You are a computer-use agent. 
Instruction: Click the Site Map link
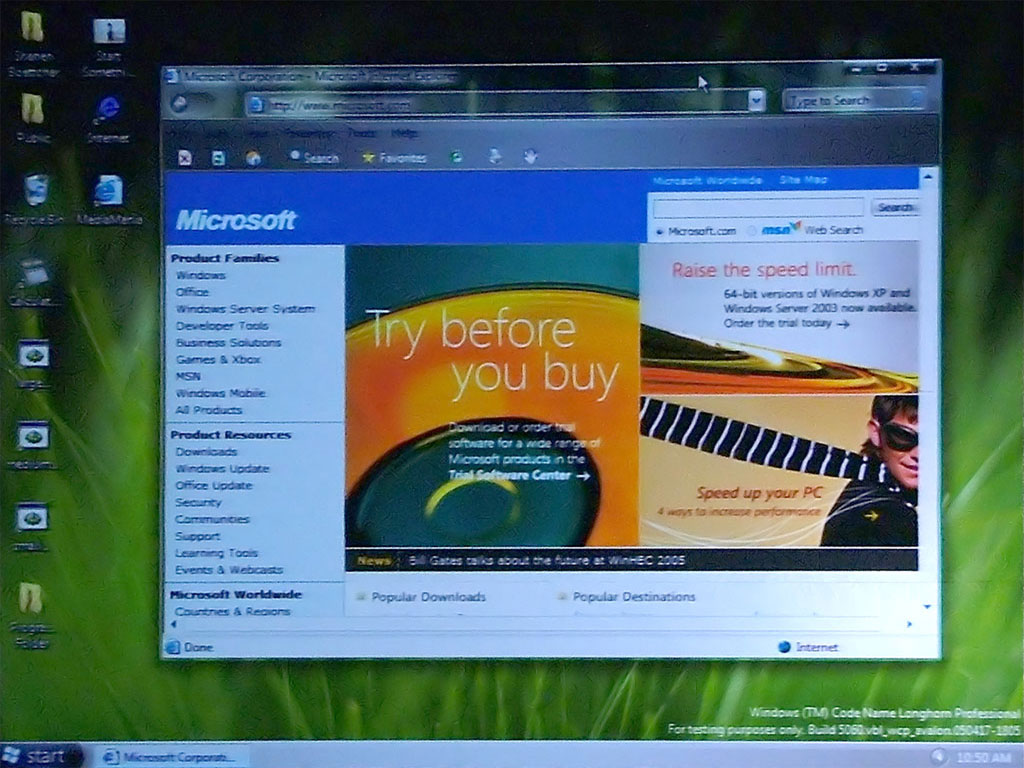point(803,179)
